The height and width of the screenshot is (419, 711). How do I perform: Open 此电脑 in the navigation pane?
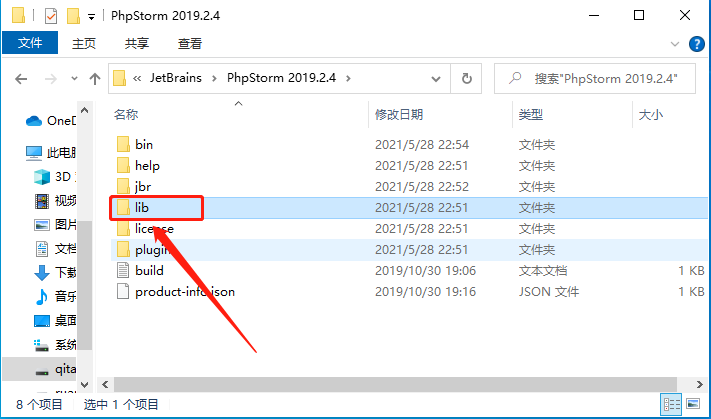[x=51, y=153]
